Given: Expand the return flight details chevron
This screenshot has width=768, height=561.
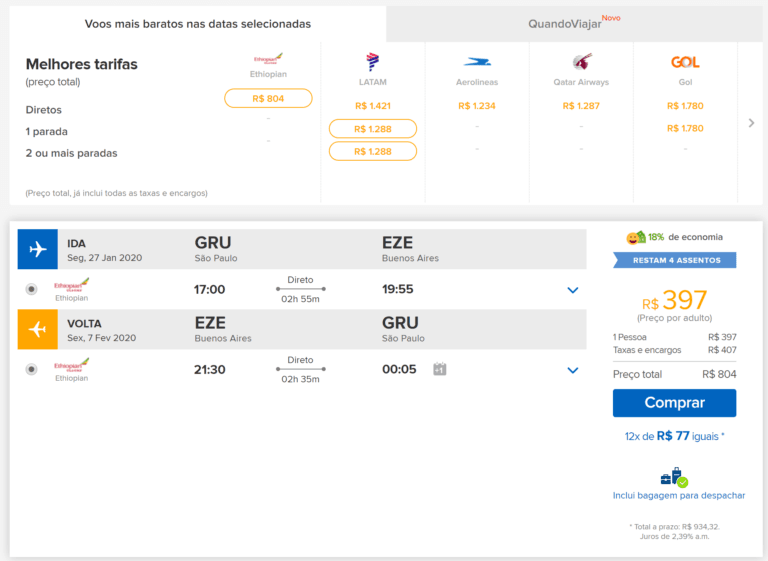Looking at the screenshot, I should pos(573,370).
